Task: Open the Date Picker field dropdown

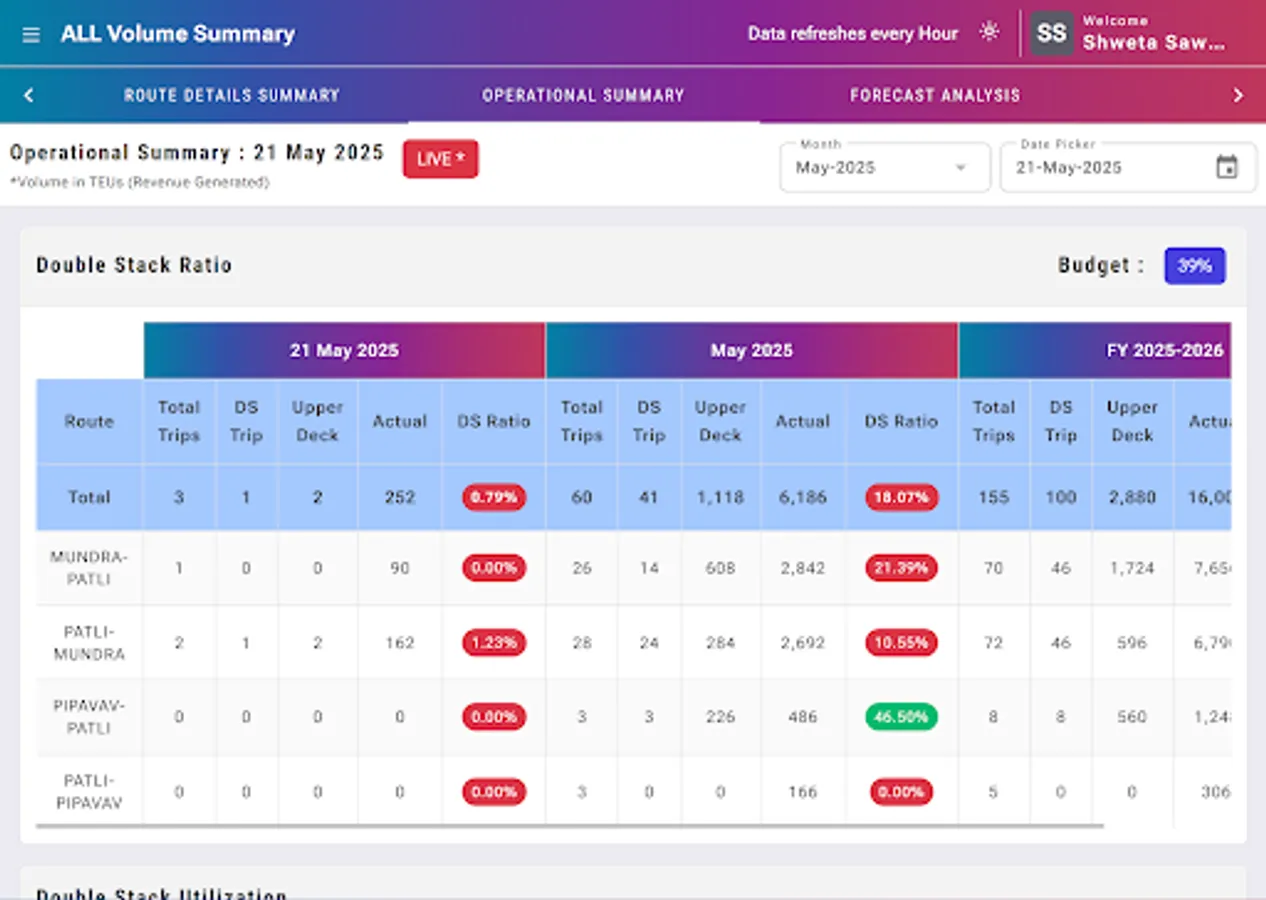Action: point(1128,167)
